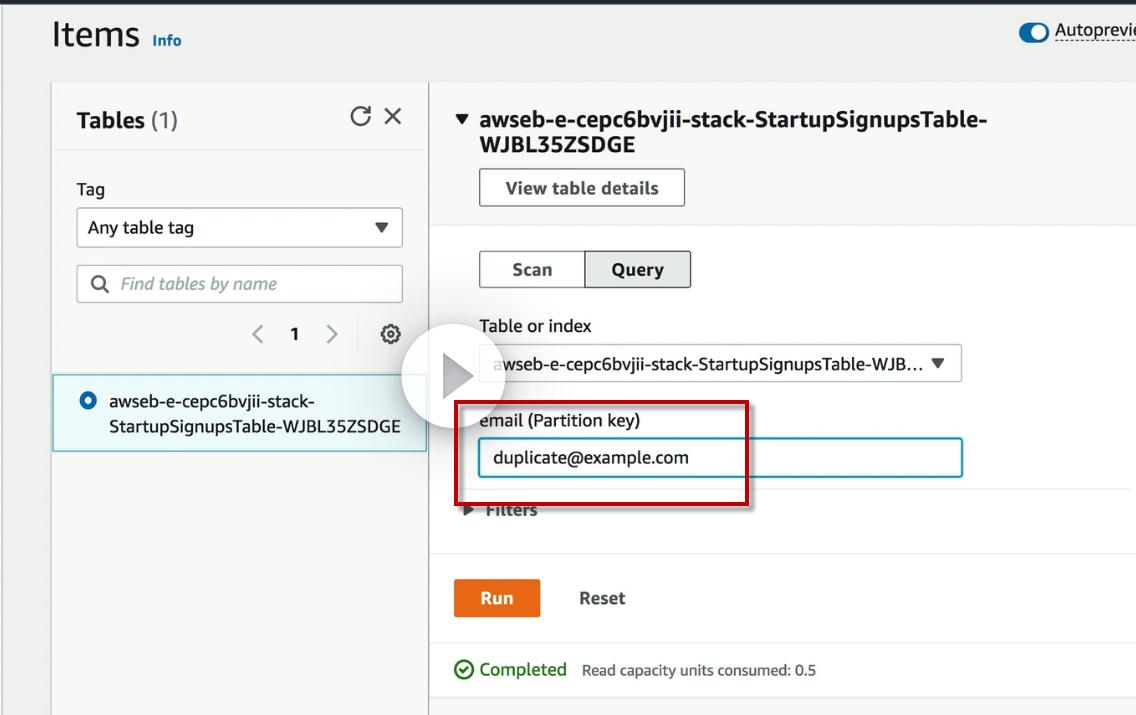1136x715 pixels.
Task: Click the email partition key field
Action: (x=720, y=458)
